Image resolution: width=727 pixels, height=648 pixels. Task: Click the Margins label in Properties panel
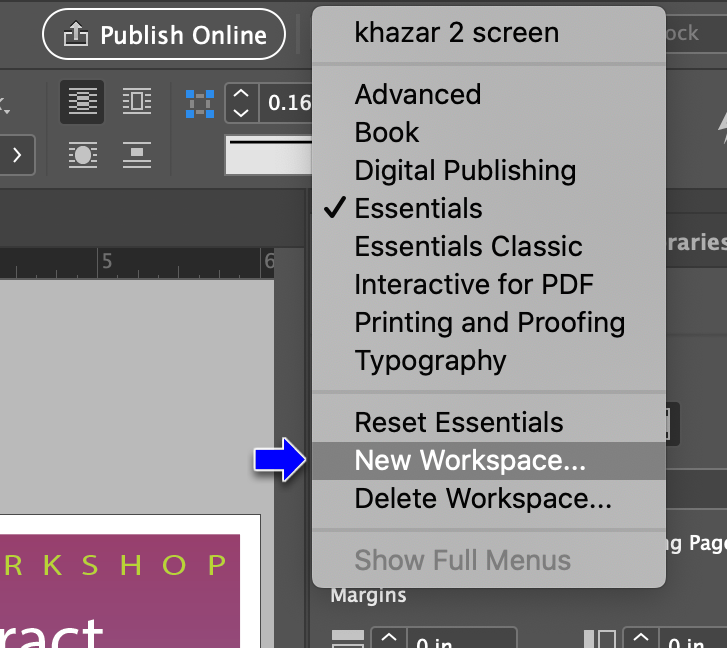click(368, 596)
